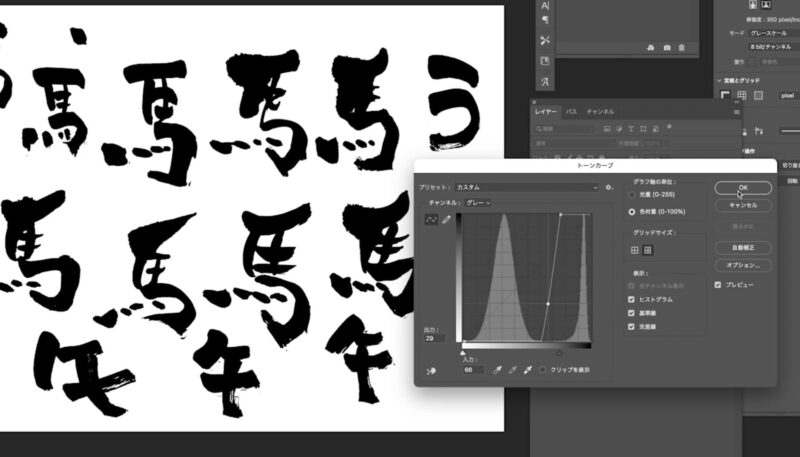The image size is (800, 457).
Task: Choose the detailed grid size icon
Action: pyautogui.click(x=647, y=250)
